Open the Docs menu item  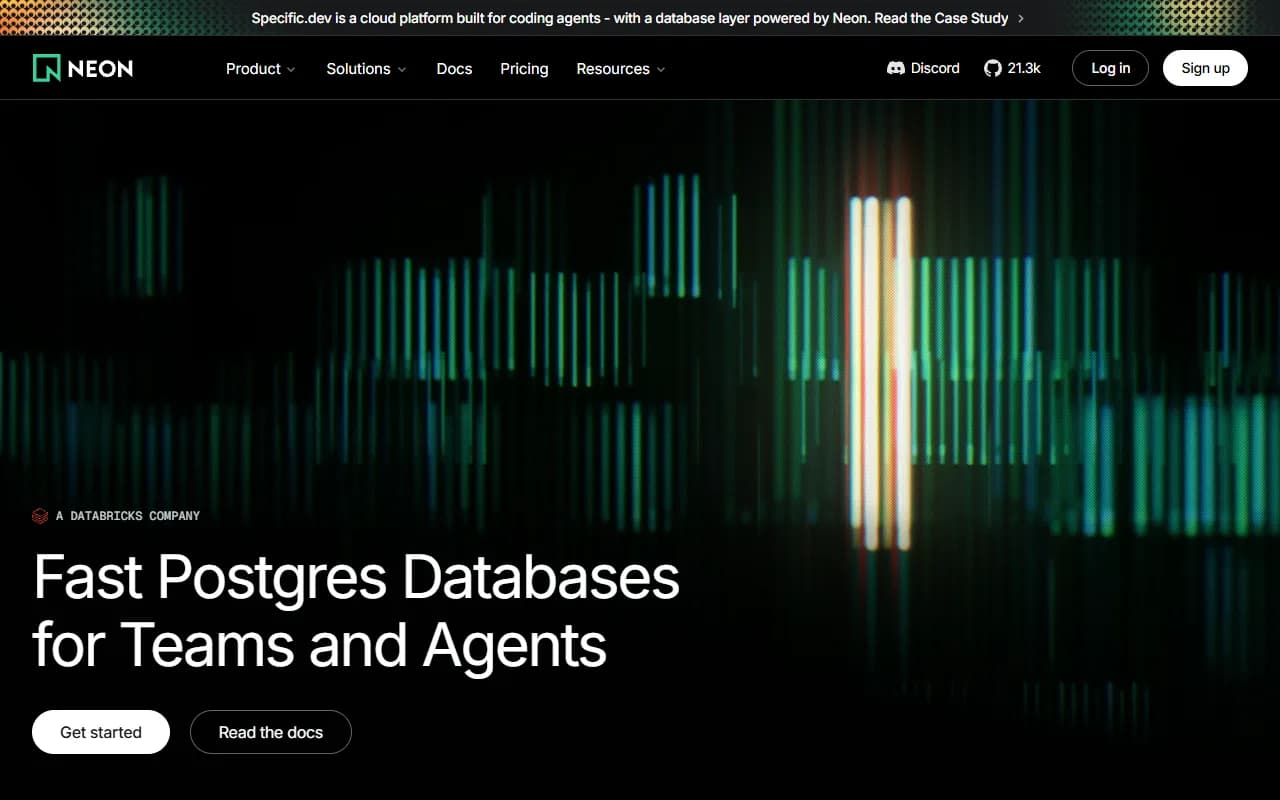pos(454,69)
